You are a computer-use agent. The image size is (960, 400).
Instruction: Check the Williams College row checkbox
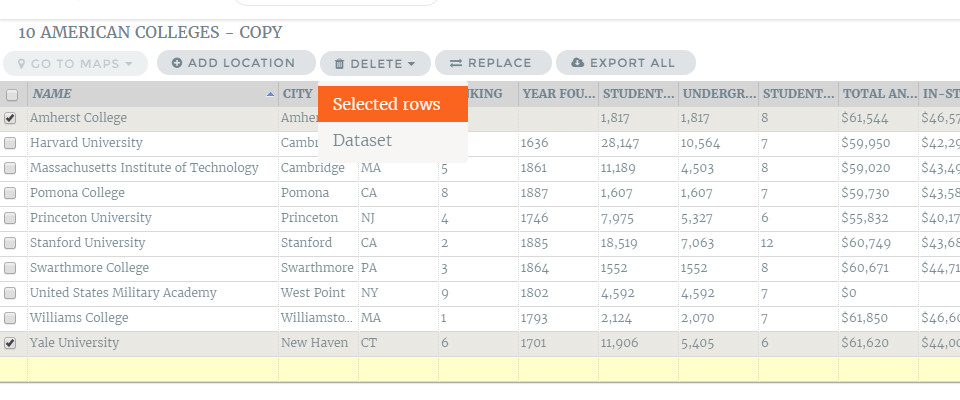click(x=10, y=318)
